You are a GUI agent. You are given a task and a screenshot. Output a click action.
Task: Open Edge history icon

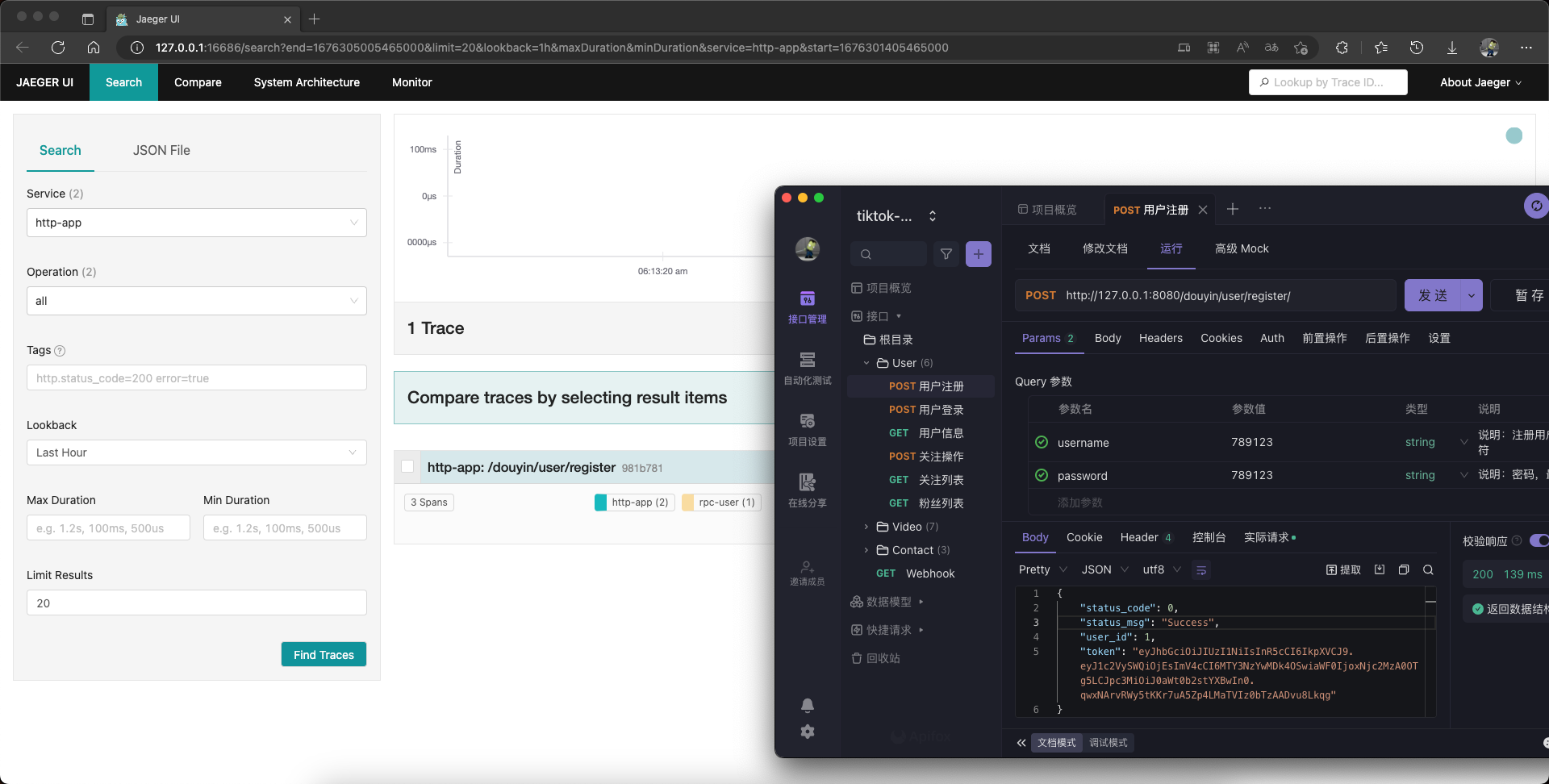pyautogui.click(x=1417, y=48)
